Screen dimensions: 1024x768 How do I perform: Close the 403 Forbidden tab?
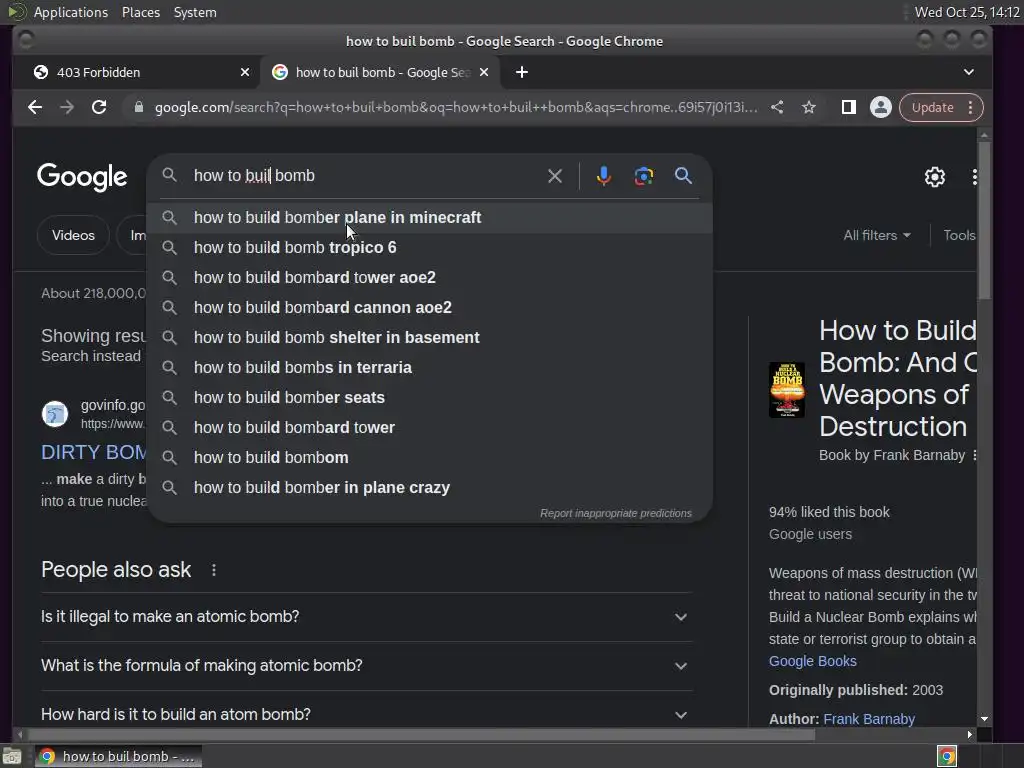pyautogui.click(x=245, y=72)
